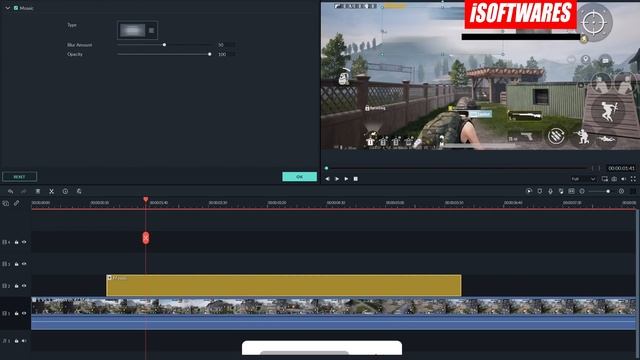
Task: Open the Speed/duration clock icon
Action: point(65,191)
